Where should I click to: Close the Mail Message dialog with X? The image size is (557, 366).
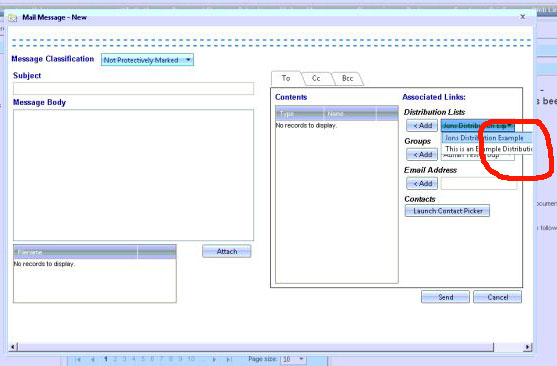[523, 17]
